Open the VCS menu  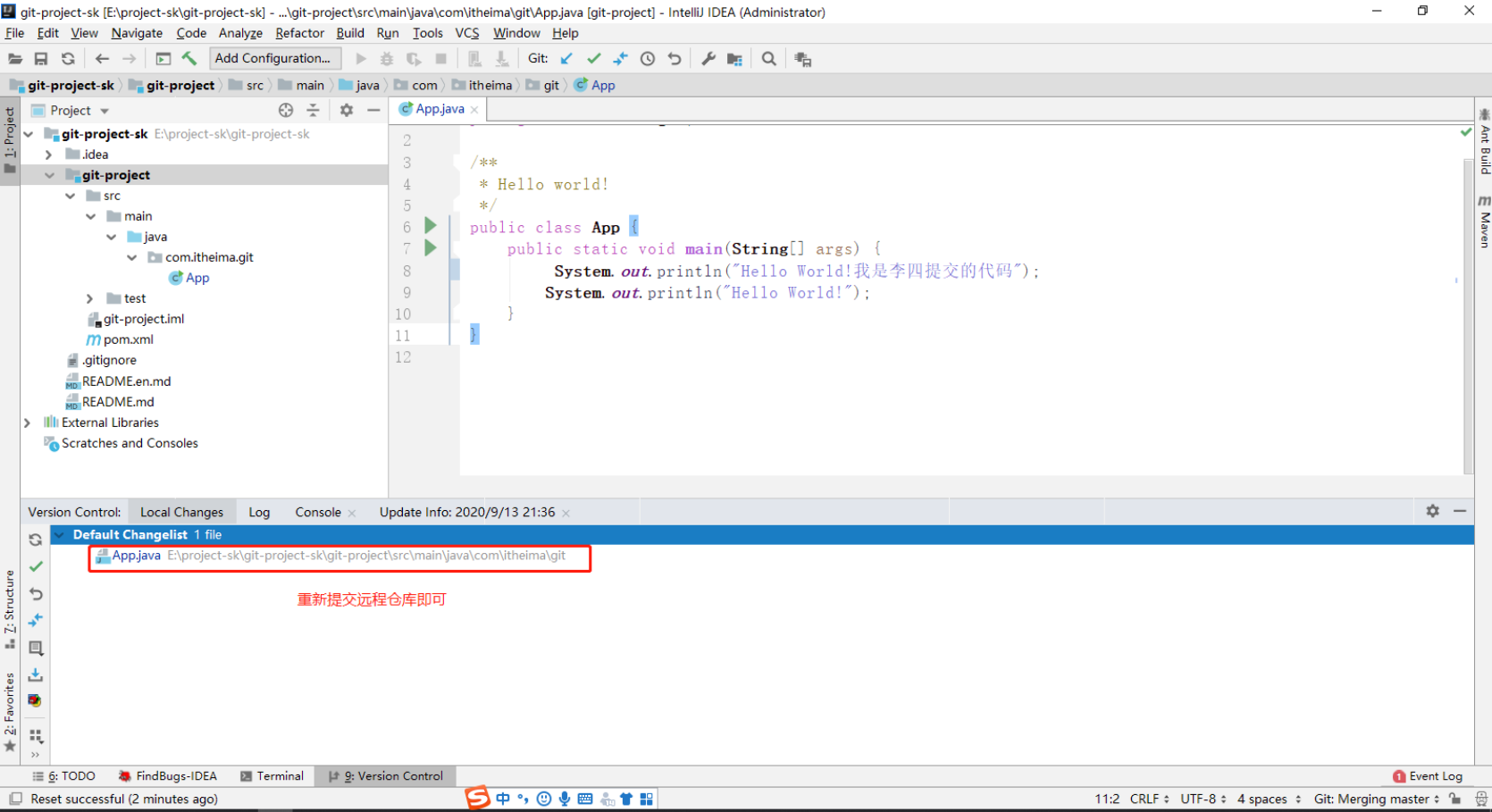point(466,33)
